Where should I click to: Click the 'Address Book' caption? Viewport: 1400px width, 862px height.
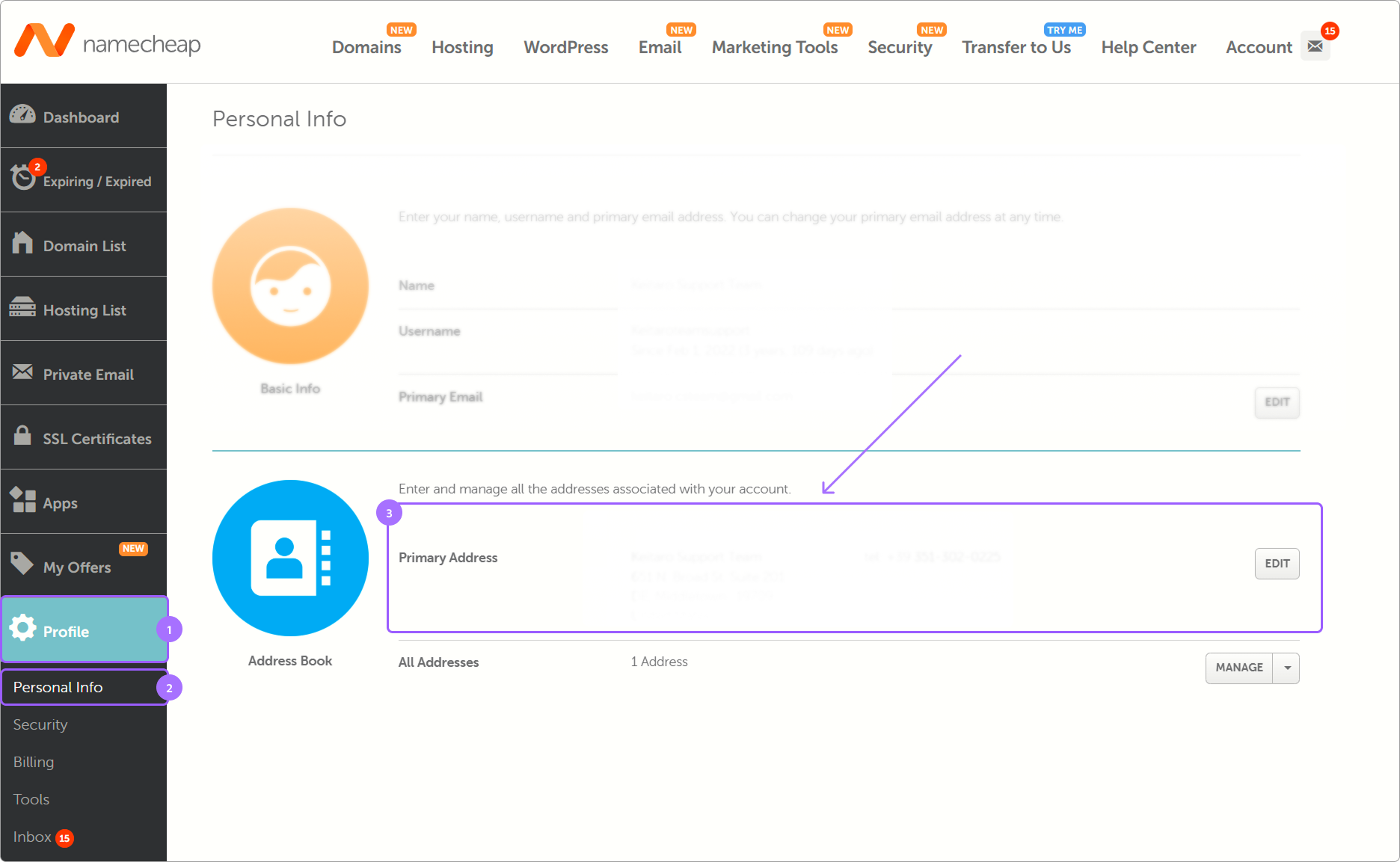290,661
